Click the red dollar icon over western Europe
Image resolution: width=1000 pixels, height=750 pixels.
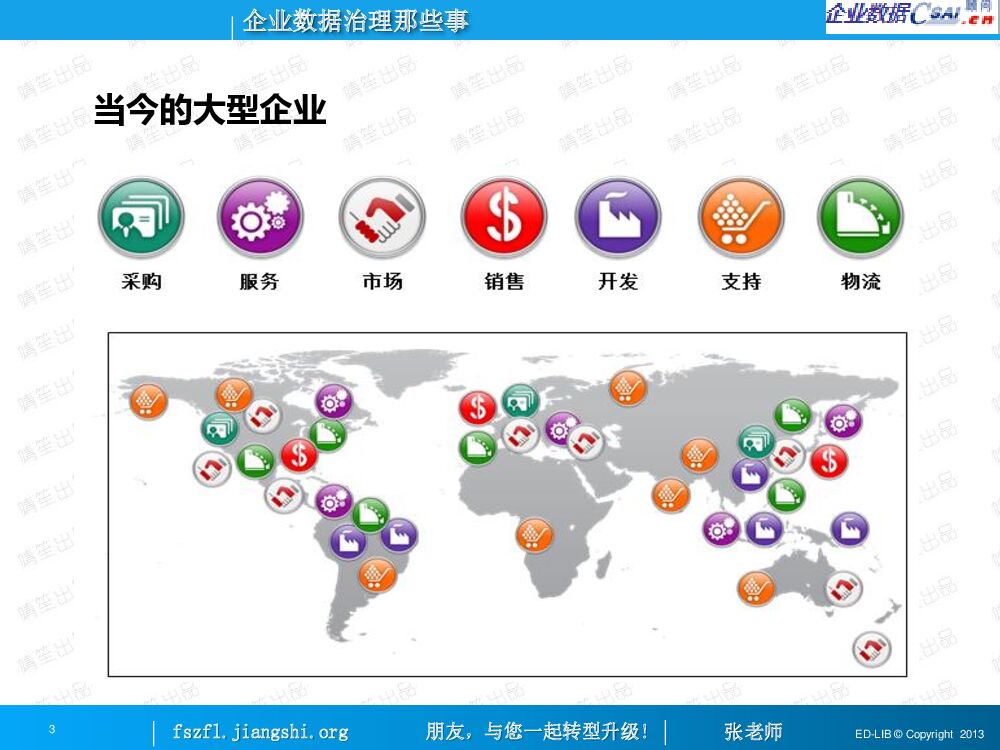pos(478,408)
